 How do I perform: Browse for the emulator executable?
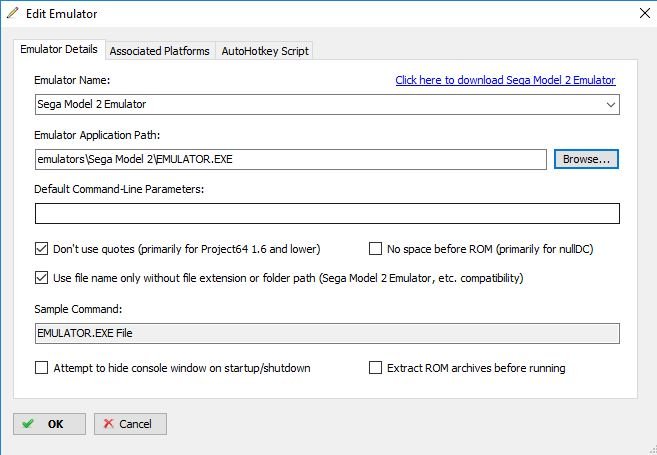click(586, 159)
